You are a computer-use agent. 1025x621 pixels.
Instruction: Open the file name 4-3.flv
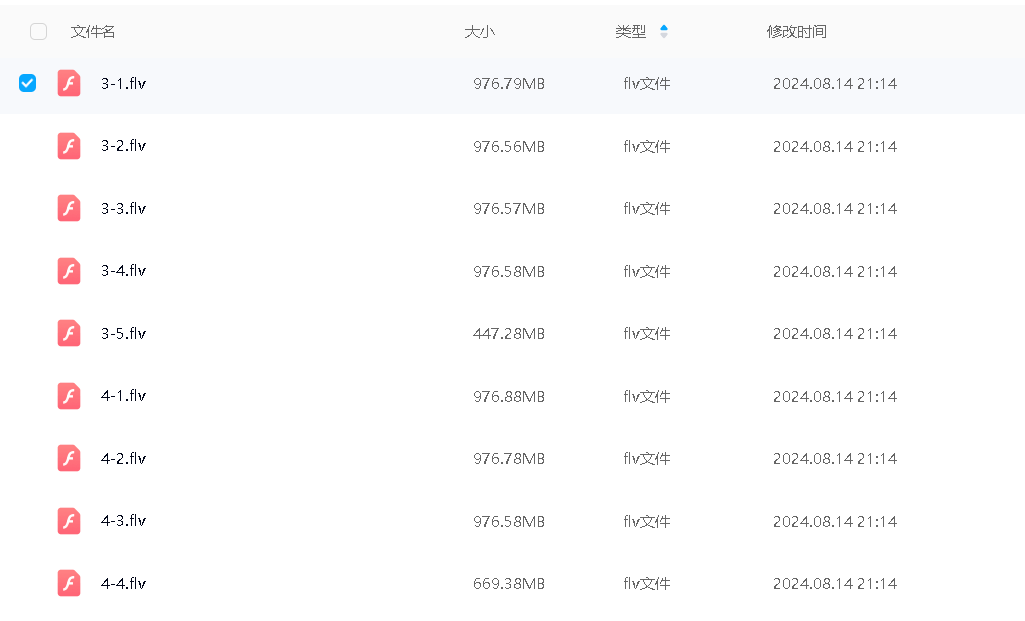(x=123, y=521)
